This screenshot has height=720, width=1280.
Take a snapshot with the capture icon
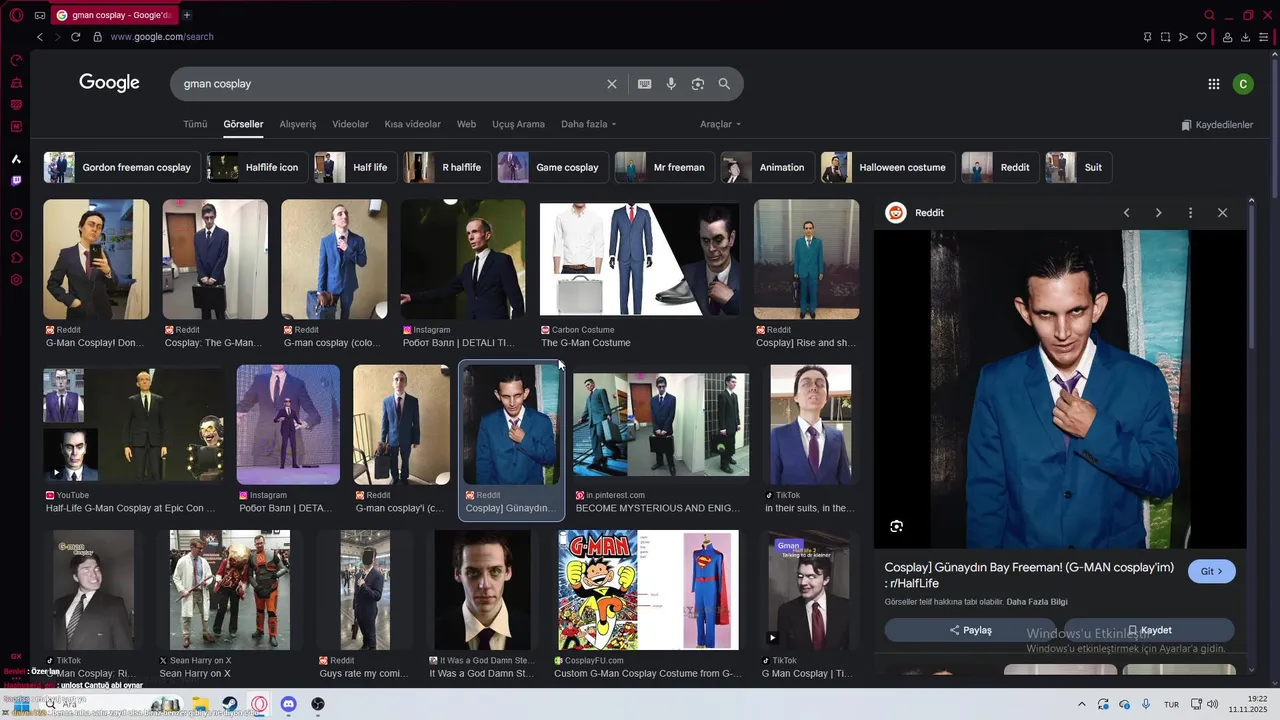[1165, 37]
